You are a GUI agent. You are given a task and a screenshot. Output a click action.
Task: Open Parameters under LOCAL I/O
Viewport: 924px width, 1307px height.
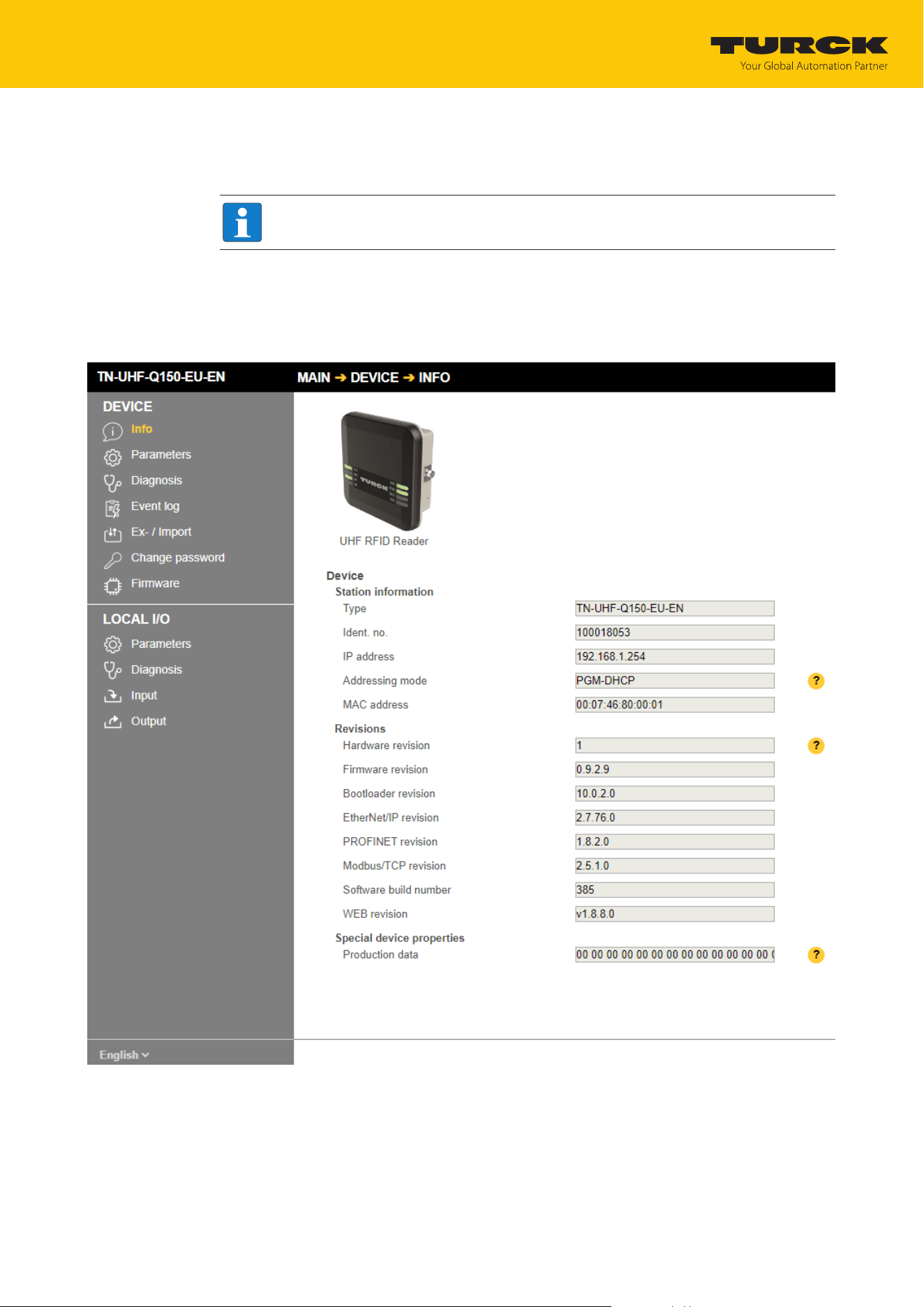point(161,644)
